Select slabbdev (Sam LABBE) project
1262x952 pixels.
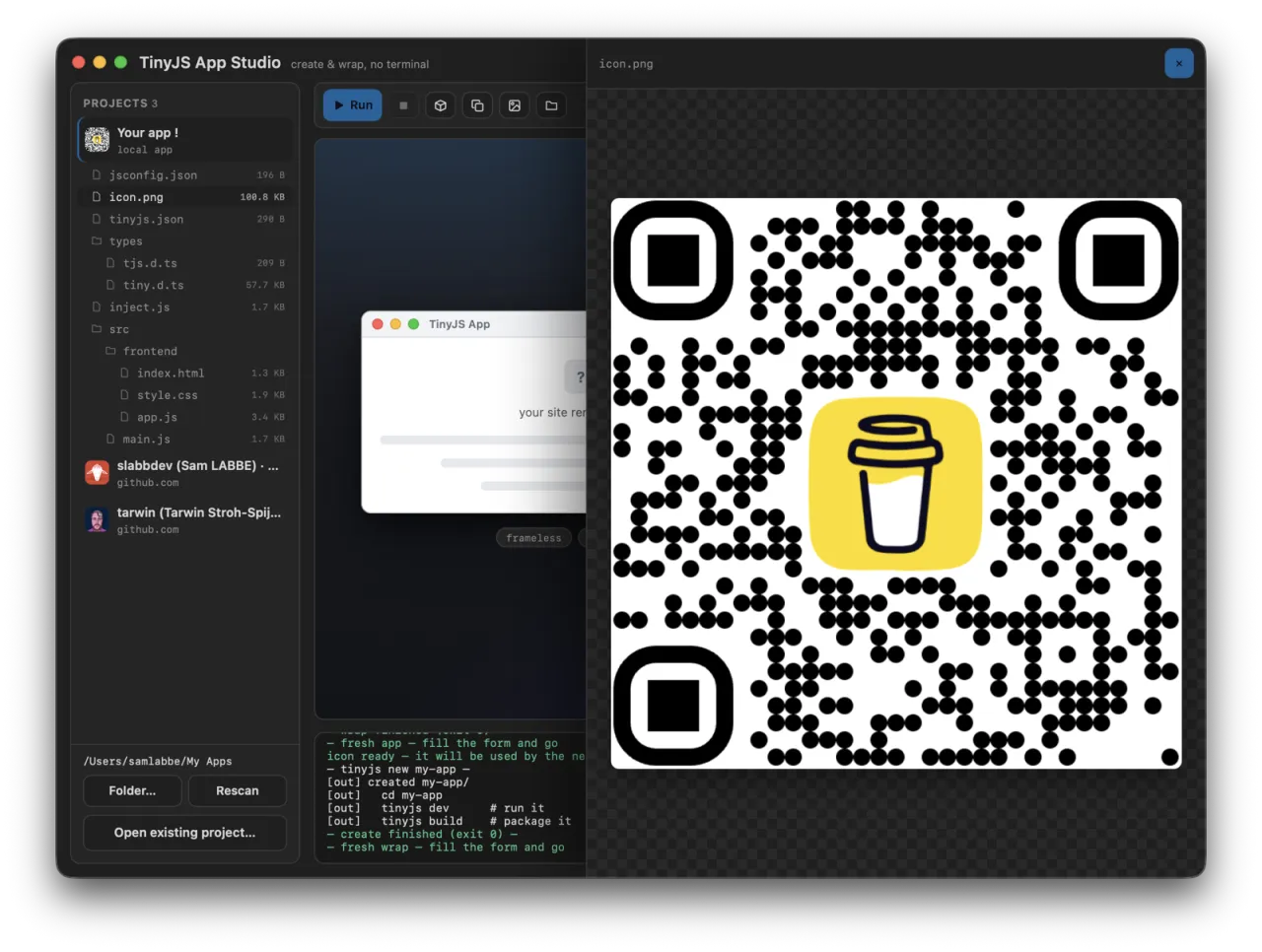[185, 473]
